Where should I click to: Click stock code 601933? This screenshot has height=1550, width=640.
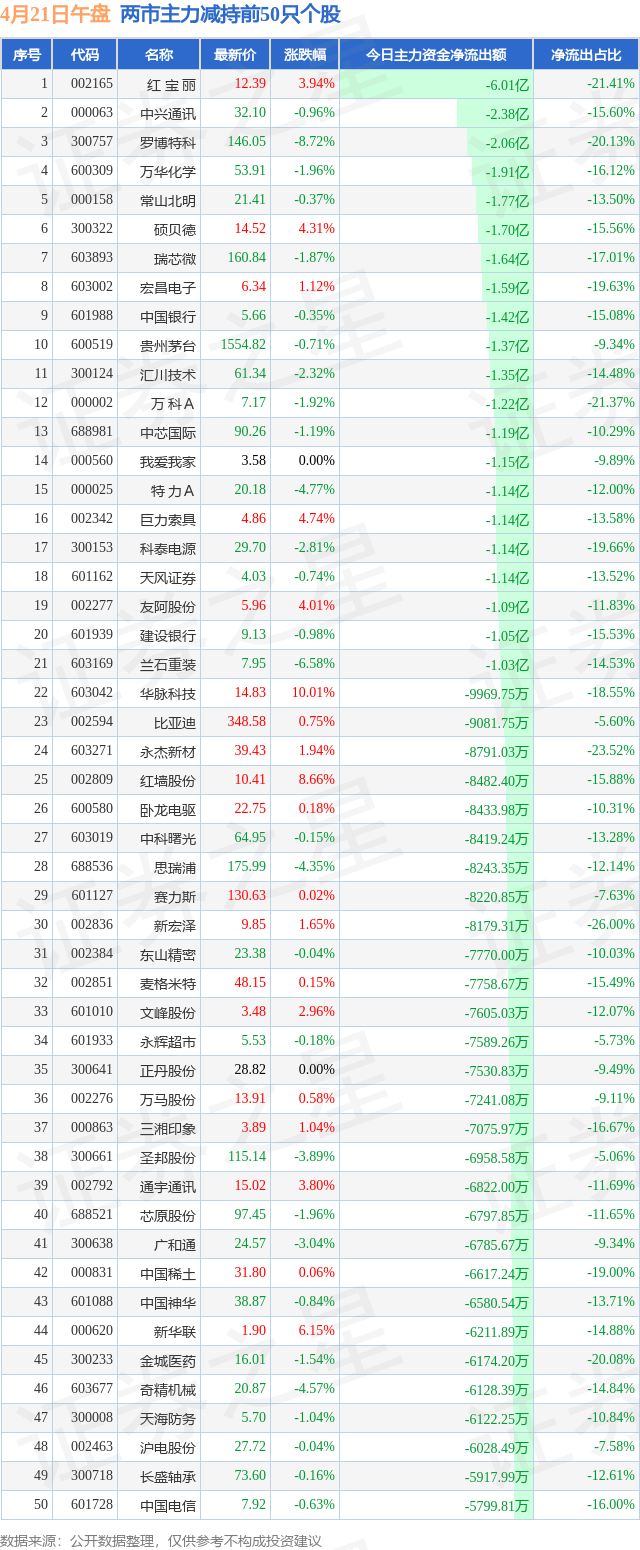pyautogui.click(x=92, y=1041)
